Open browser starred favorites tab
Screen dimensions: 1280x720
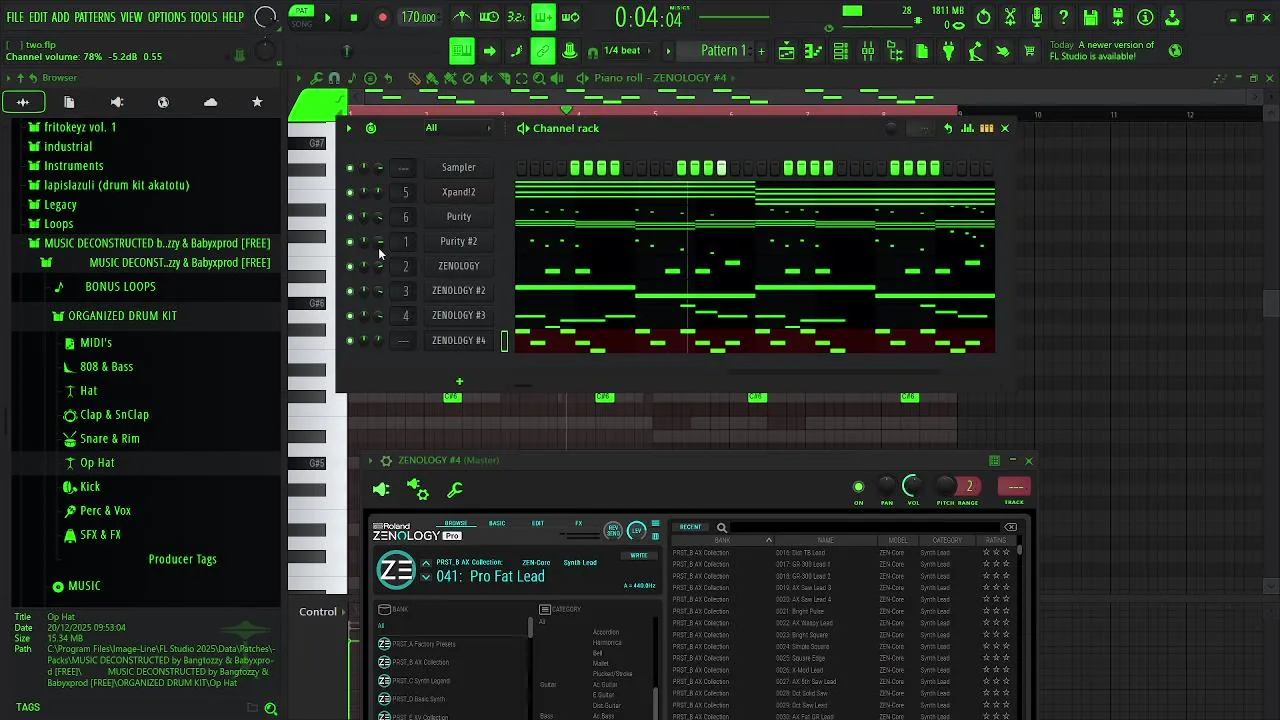[257, 102]
